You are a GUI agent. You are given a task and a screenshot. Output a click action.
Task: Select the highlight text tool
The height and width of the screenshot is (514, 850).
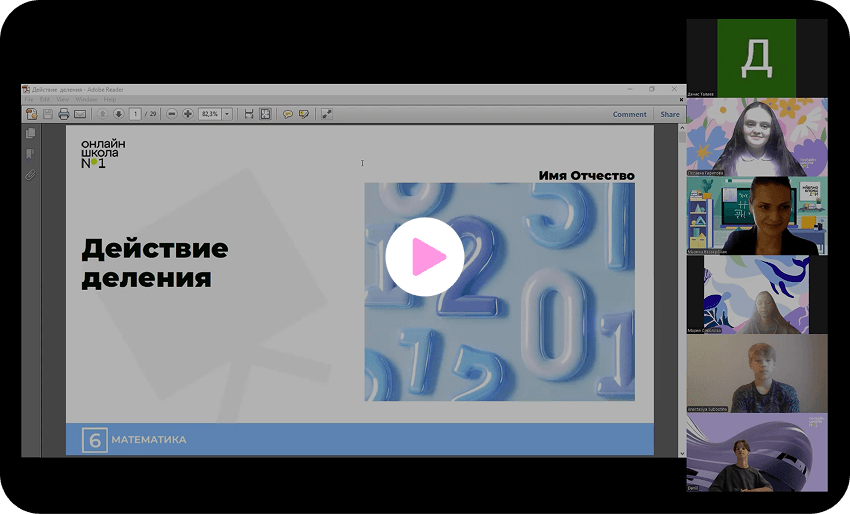point(303,114)
